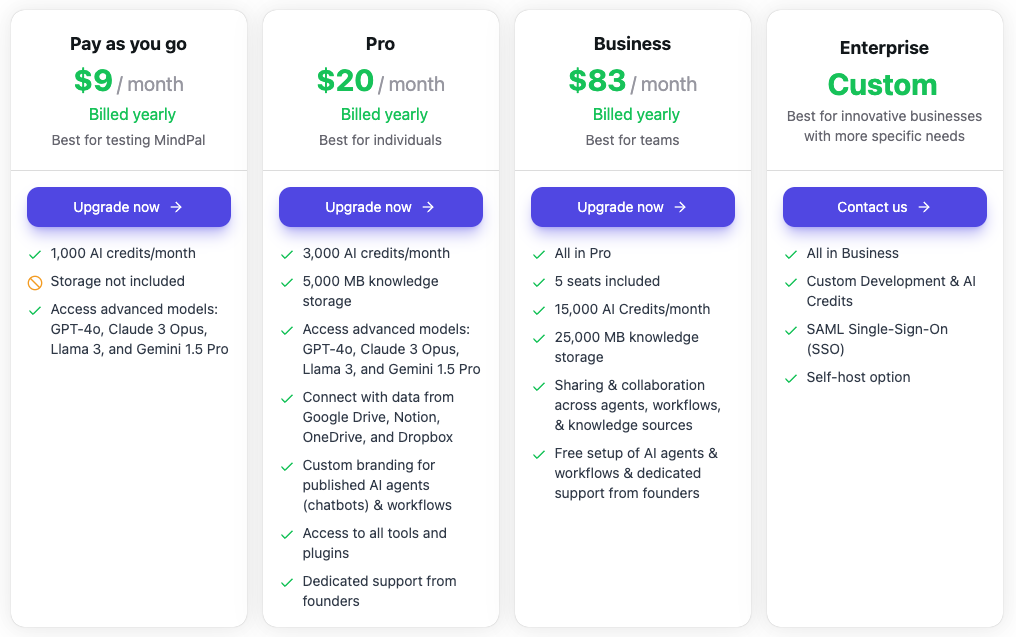This screenshot has height=637, width=1016.
Task: Contact us about the Enterprise plan
Action: [885, 207]
